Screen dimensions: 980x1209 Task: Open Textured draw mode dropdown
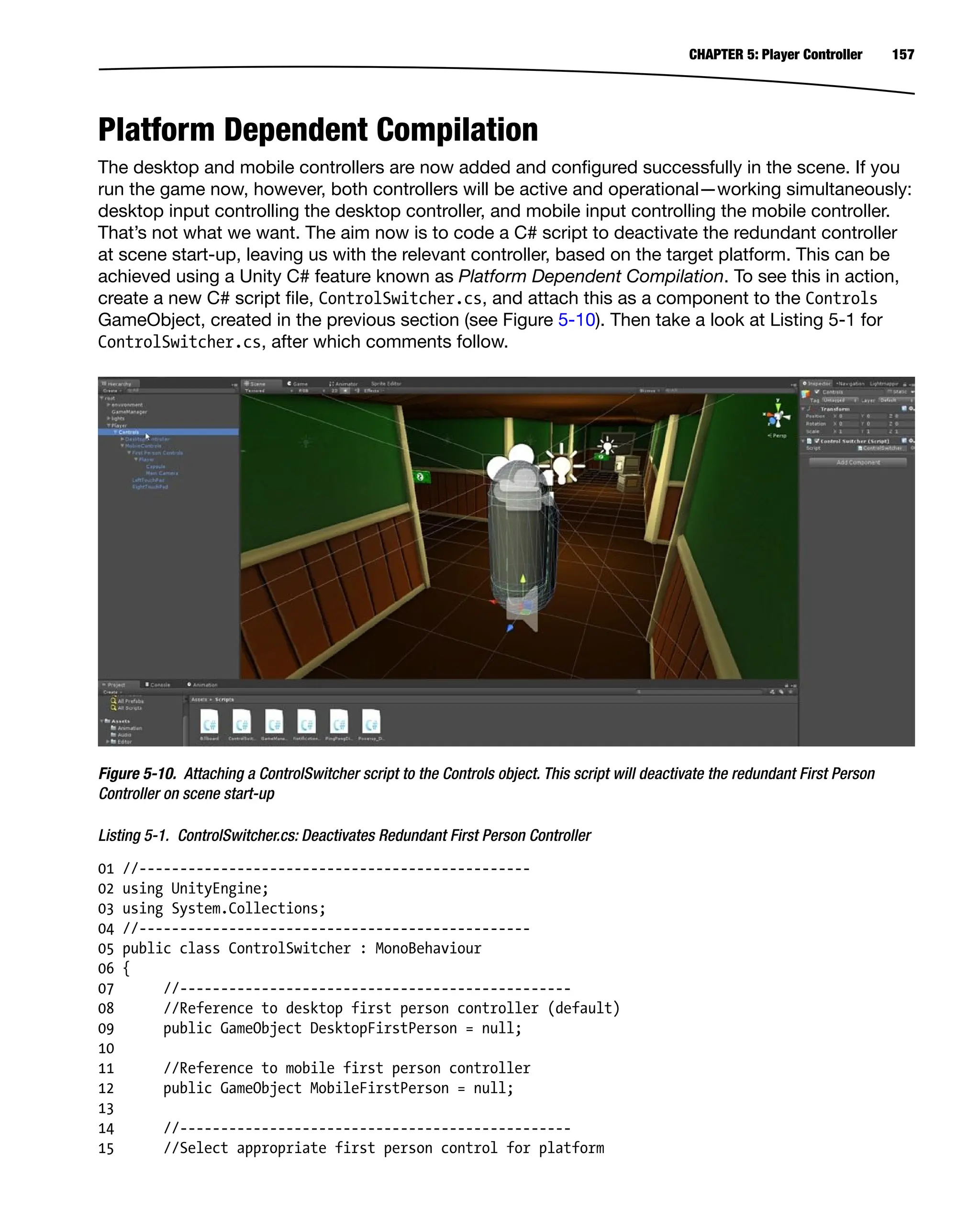point(269,391)
